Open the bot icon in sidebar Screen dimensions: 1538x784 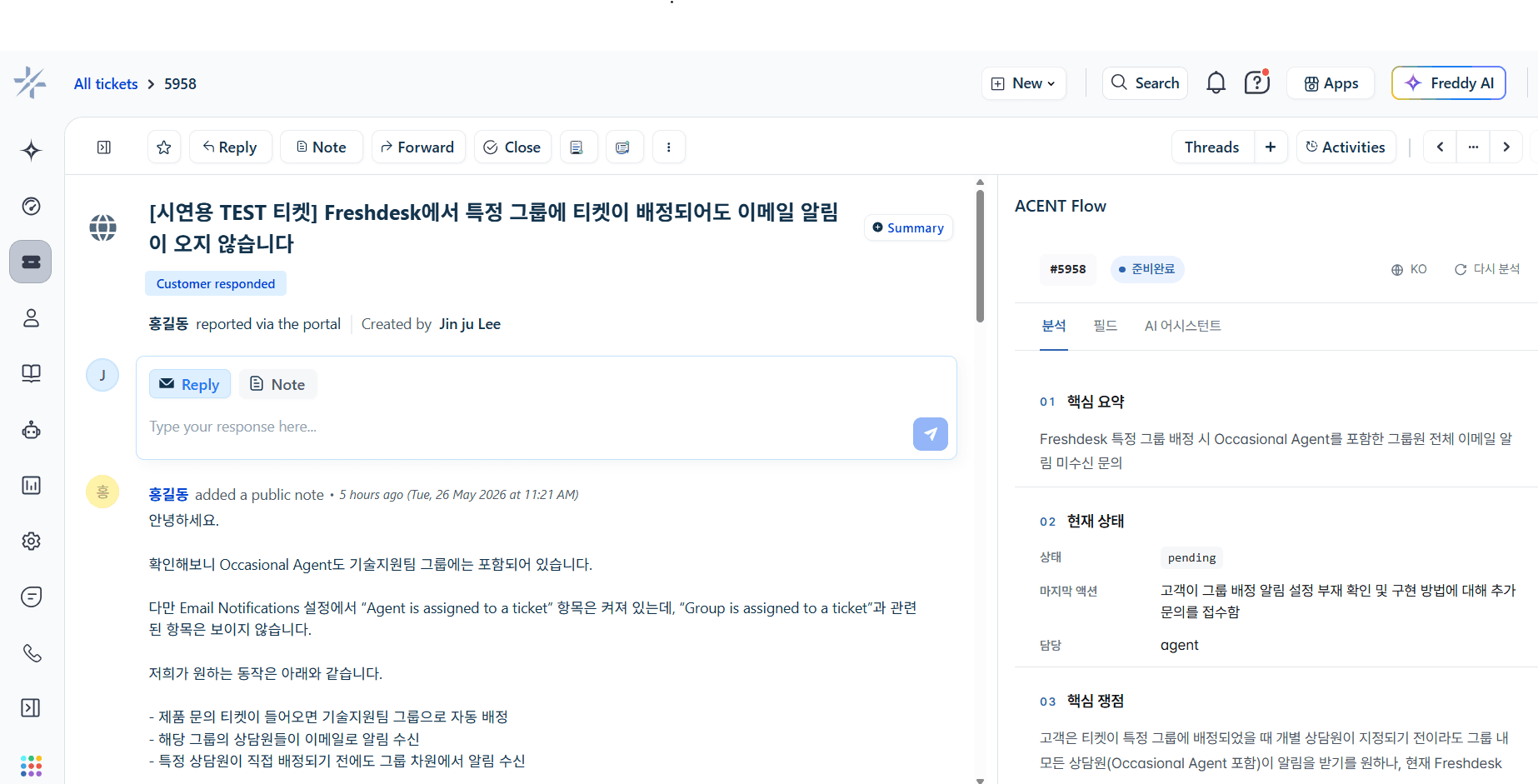[x=31, y=429]
